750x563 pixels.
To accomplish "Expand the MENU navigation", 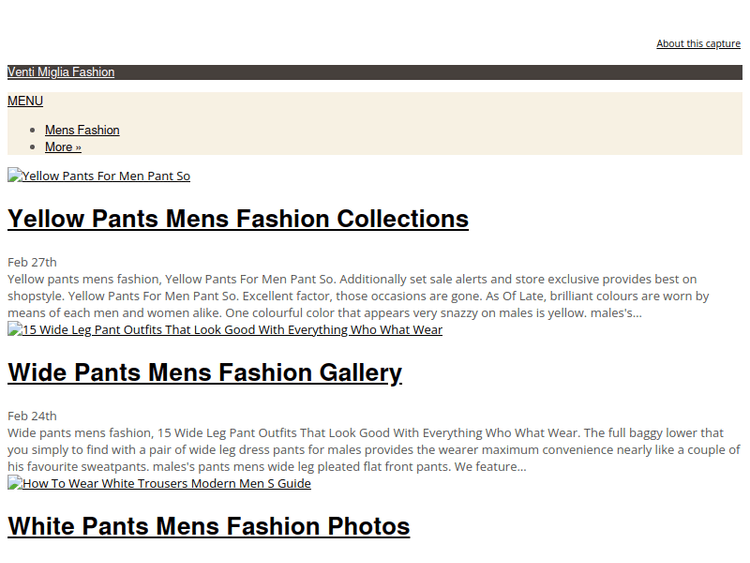I will tap(25, 101).
